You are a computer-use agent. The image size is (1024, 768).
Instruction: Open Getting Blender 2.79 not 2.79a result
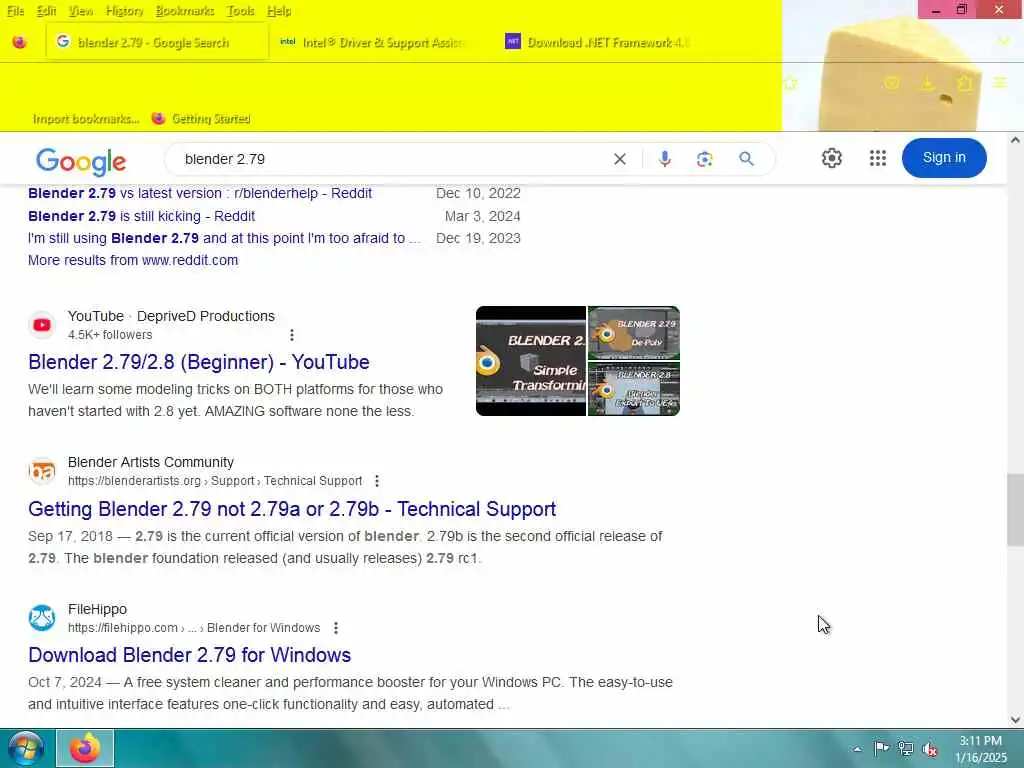[x=292, y=509]
